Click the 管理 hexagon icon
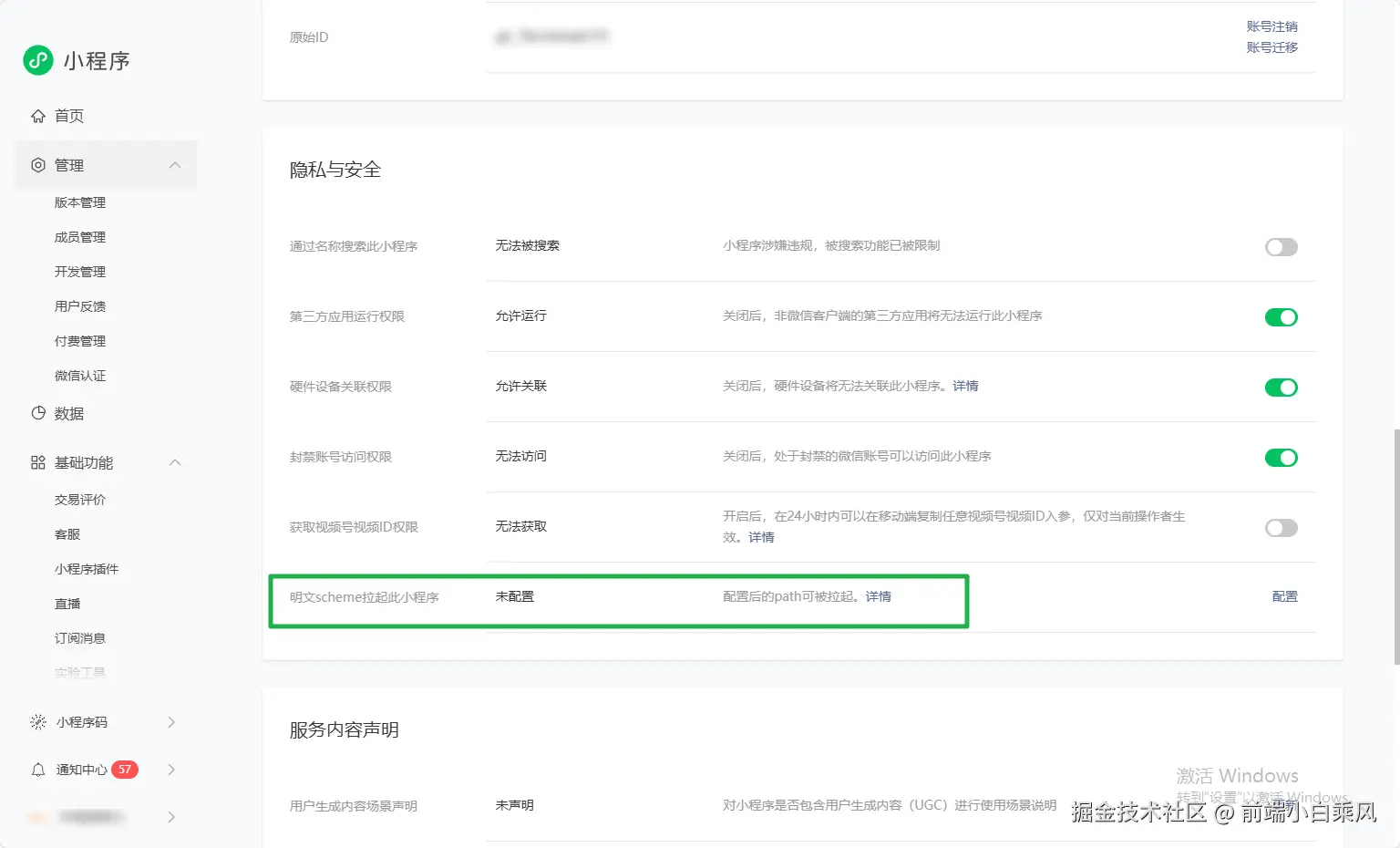The width and height of the screenshot is (1400, 848). coord(38,165)
